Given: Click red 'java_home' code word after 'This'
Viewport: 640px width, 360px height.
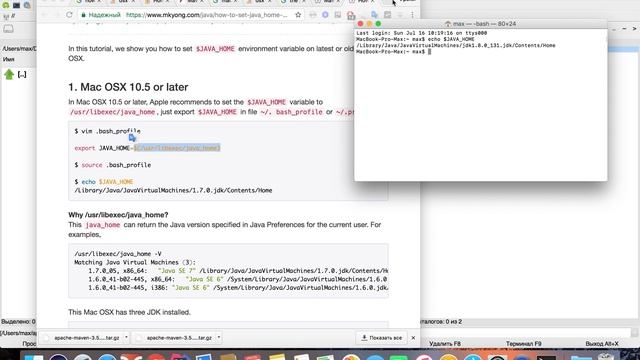Looking at the screenshot, I should pos(102,225).
